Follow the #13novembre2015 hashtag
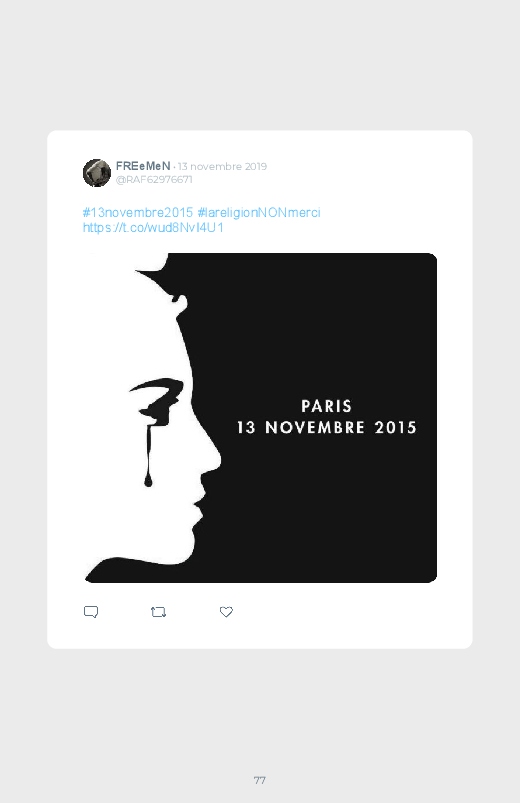The width and height of the screenshot is (520, 803). (x=138, y=213)
